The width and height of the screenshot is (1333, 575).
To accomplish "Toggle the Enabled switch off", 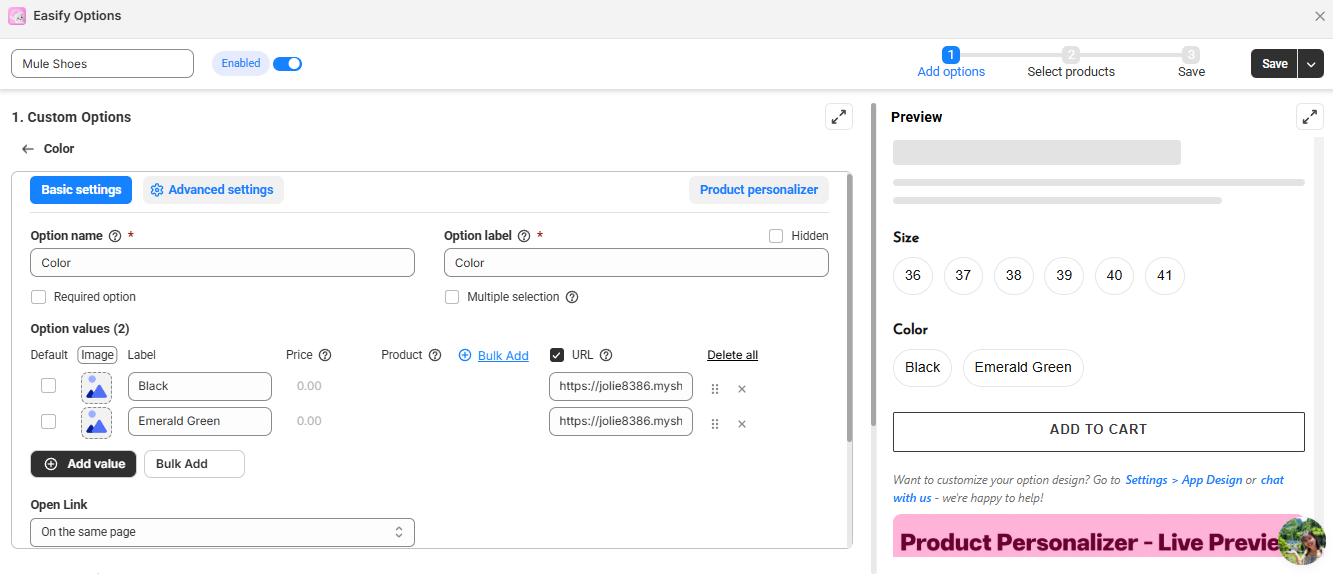I will [287, 64].
